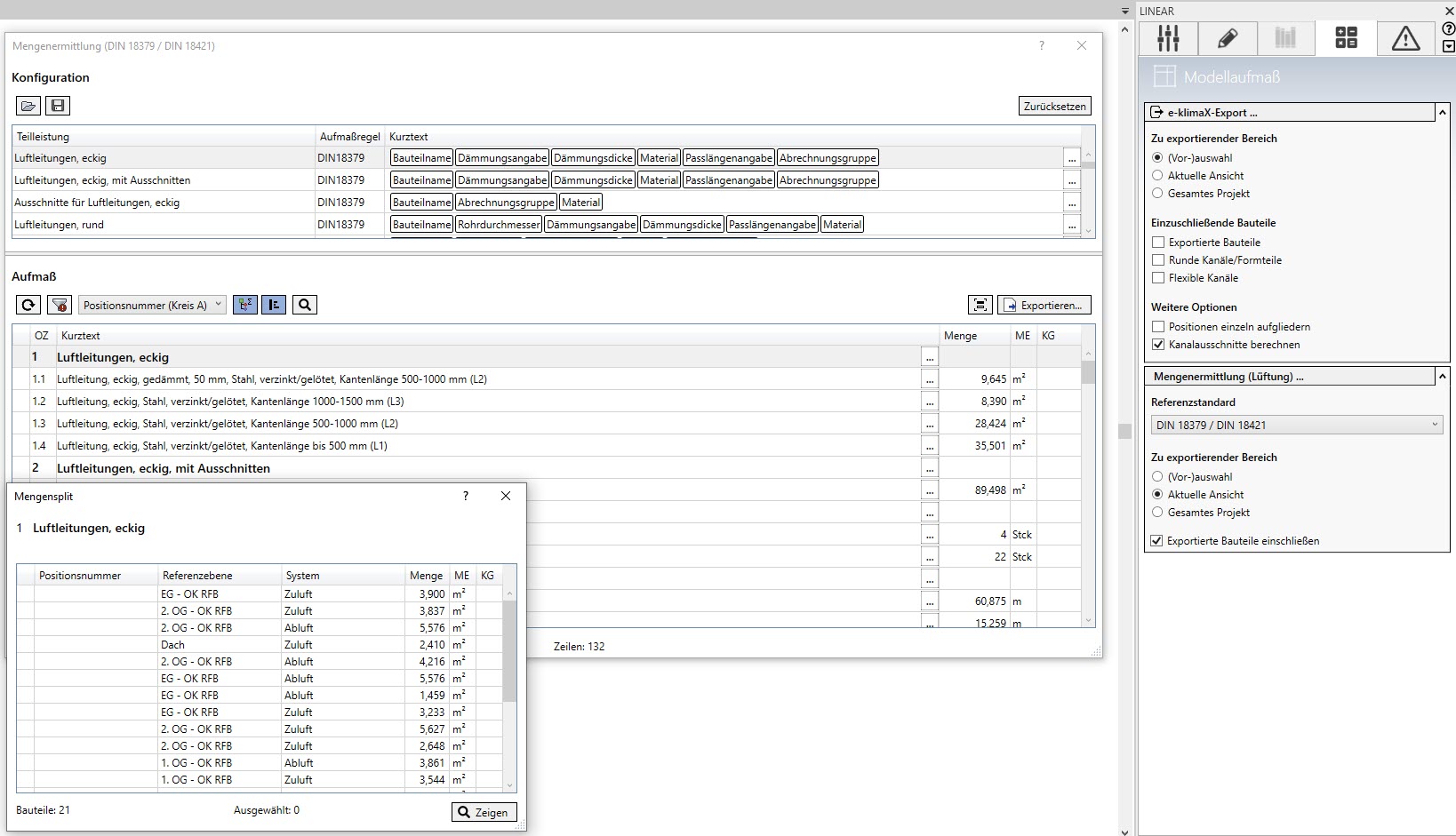Click the filter funnel icon in Aufmaß
Image resolution: width=1456 pixels, height=836 pixels.
coord(60,305)
